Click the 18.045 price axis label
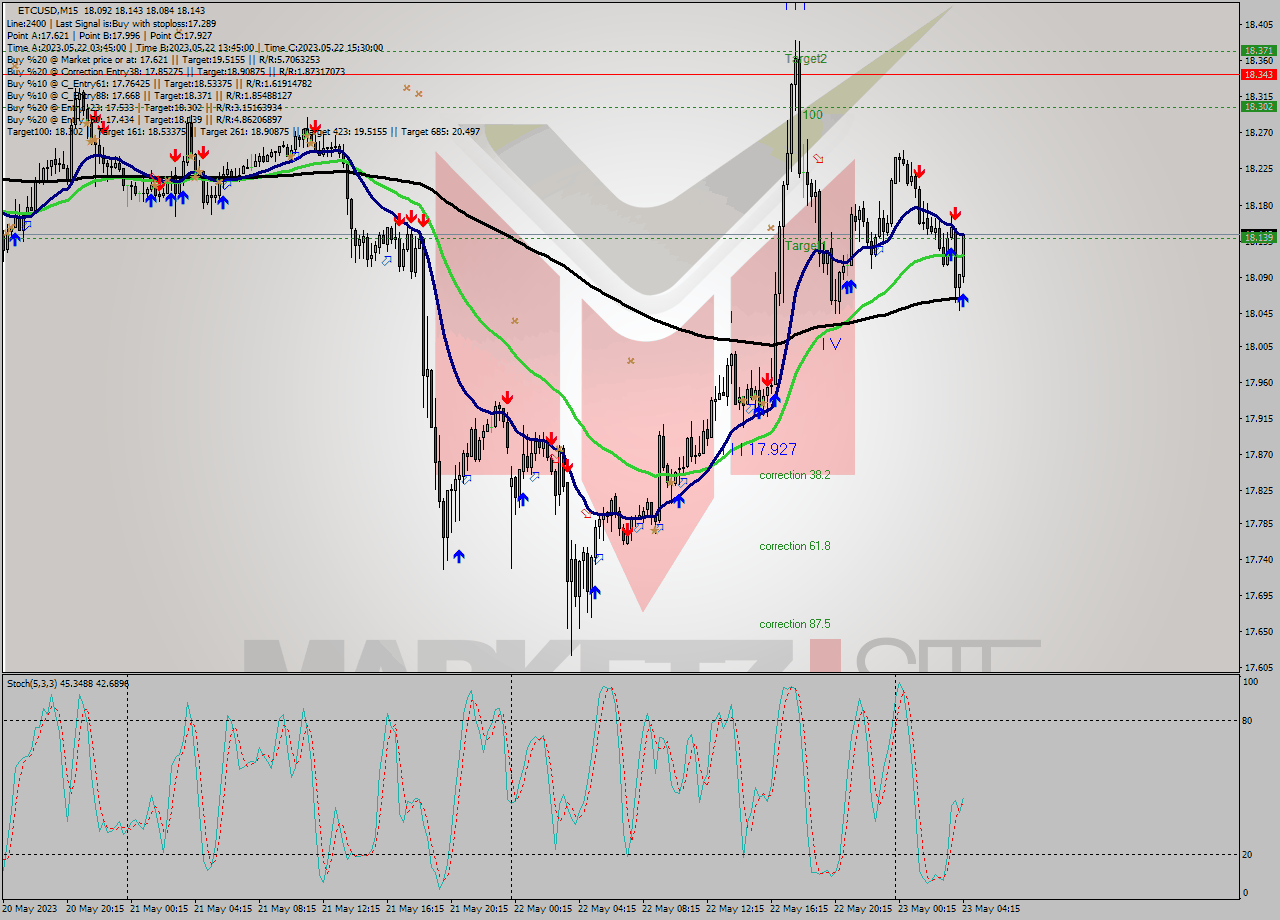This screenshot has width=1280, height=920. (1257, 313)
